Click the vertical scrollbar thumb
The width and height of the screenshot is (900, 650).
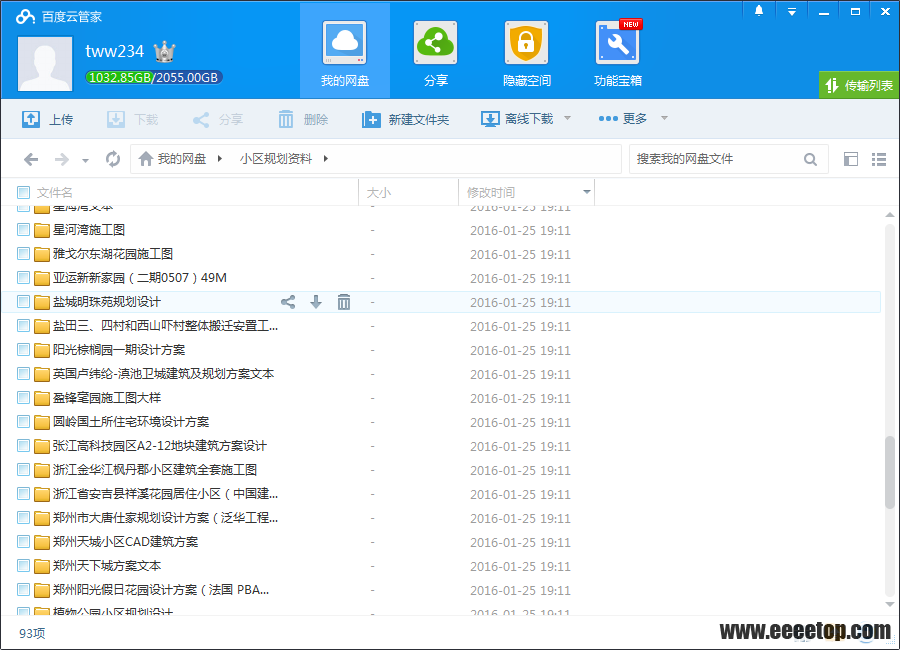pyautogui.click(x=890, y=472)
